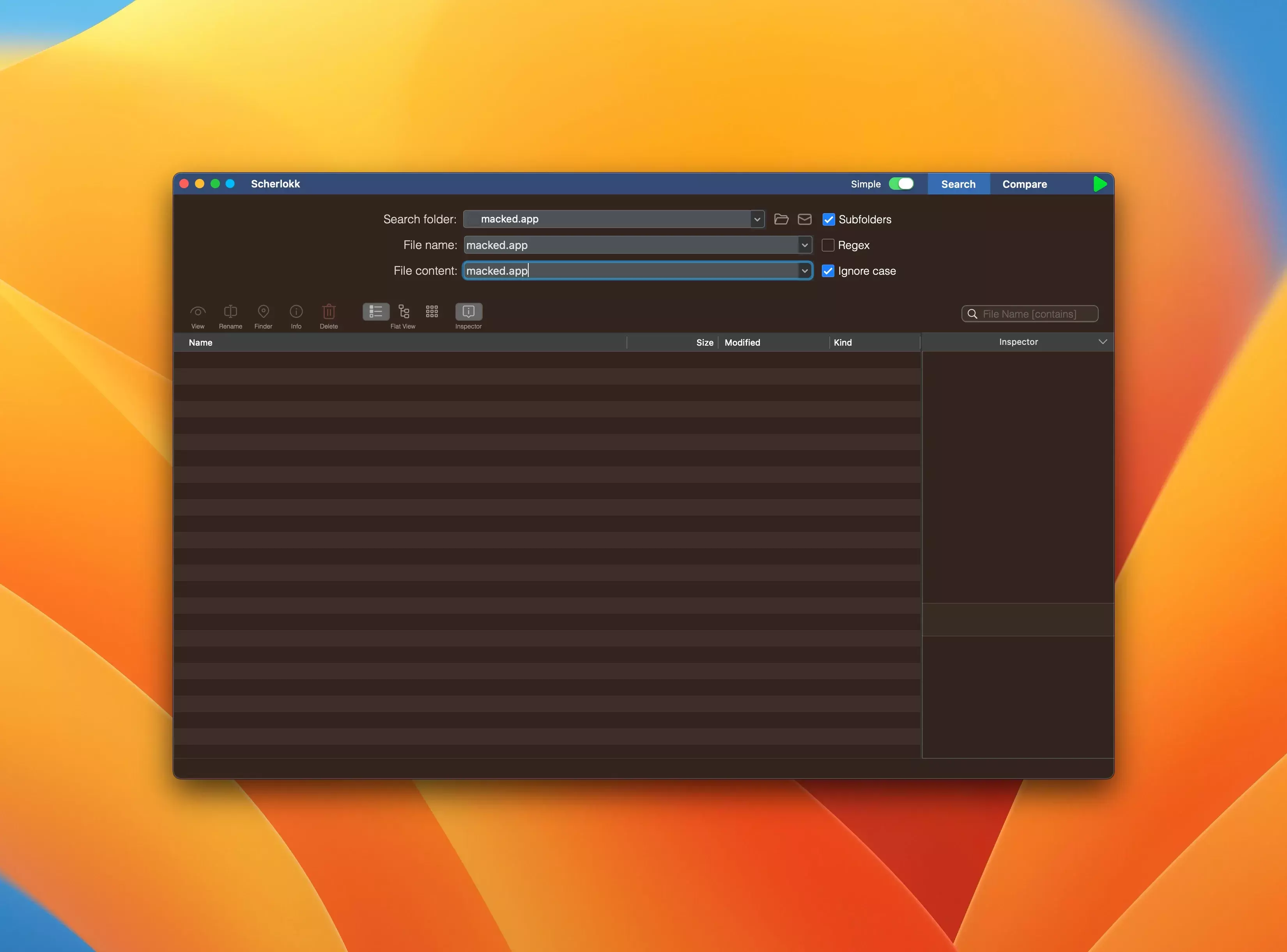Image resolution: width=1287 pixels, height=952 pixels.
Task: Open the File name history dropdown
Action: 804,245
